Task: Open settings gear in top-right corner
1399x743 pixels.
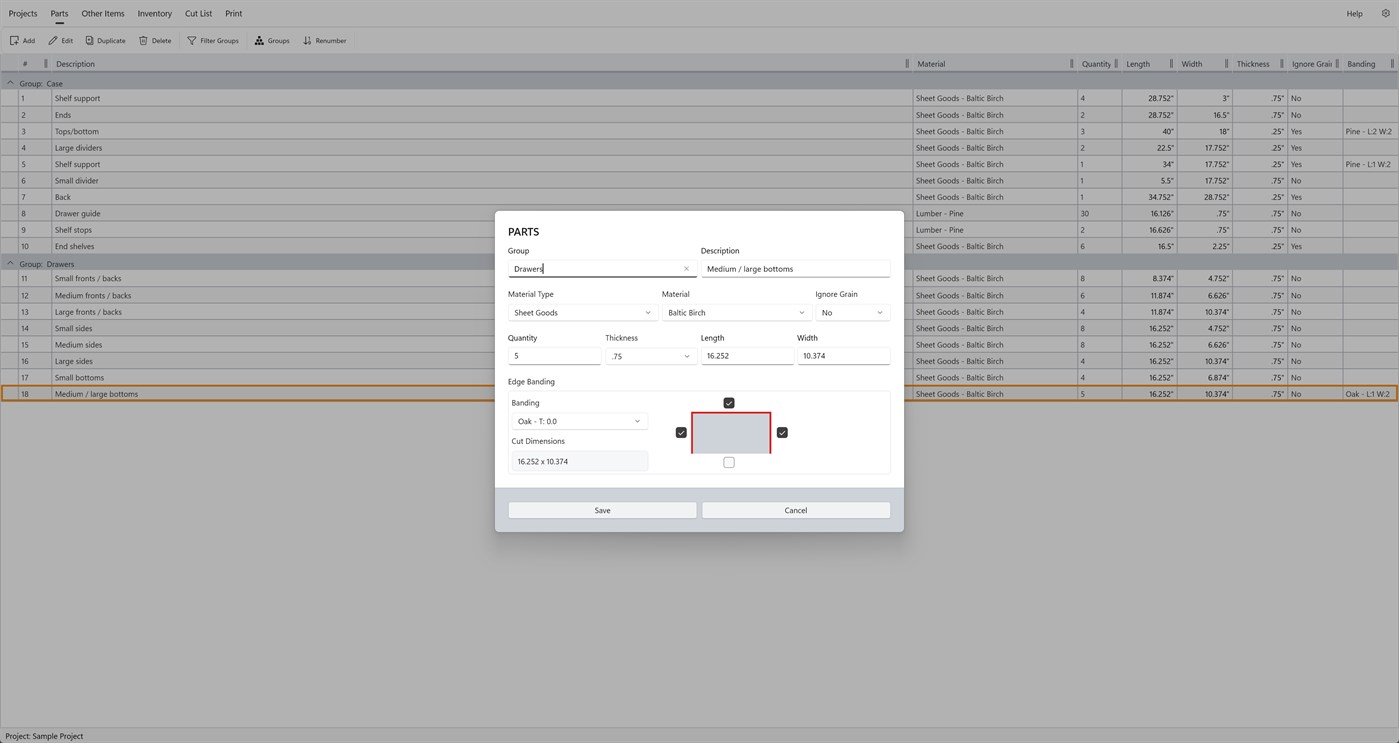Action: [1385, 14]
